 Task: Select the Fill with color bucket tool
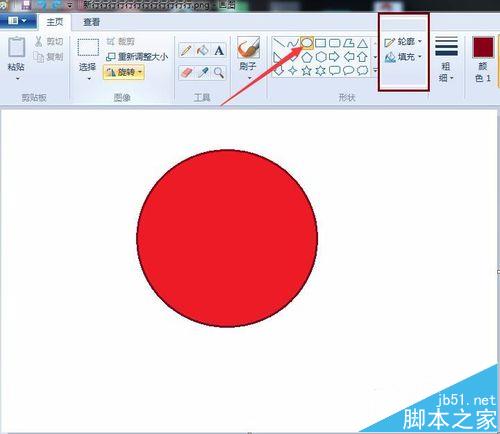click(x=202, y=51)
